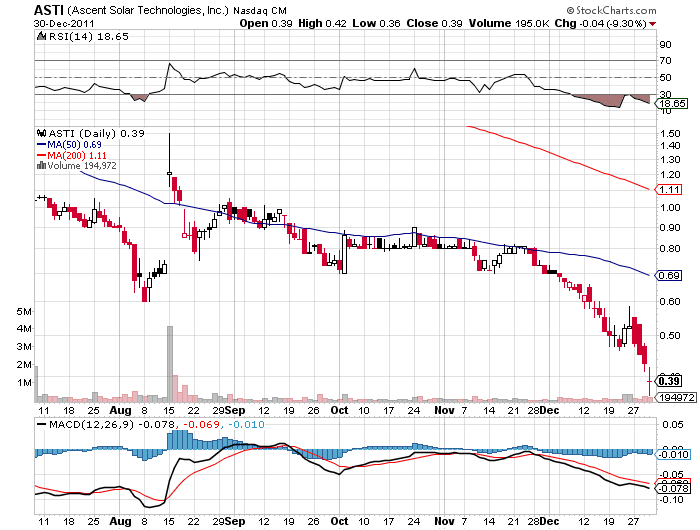Image resolution: width=700 pixels, height=530 pixels.
Task: Click the volume bars legend icon
Action: (x=42, y=166)
